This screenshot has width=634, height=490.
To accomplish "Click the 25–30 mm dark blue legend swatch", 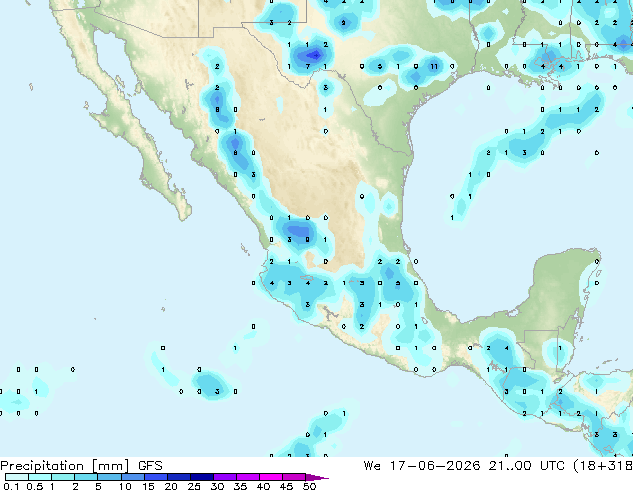I will pyautogui.click(x=202, y=477).
